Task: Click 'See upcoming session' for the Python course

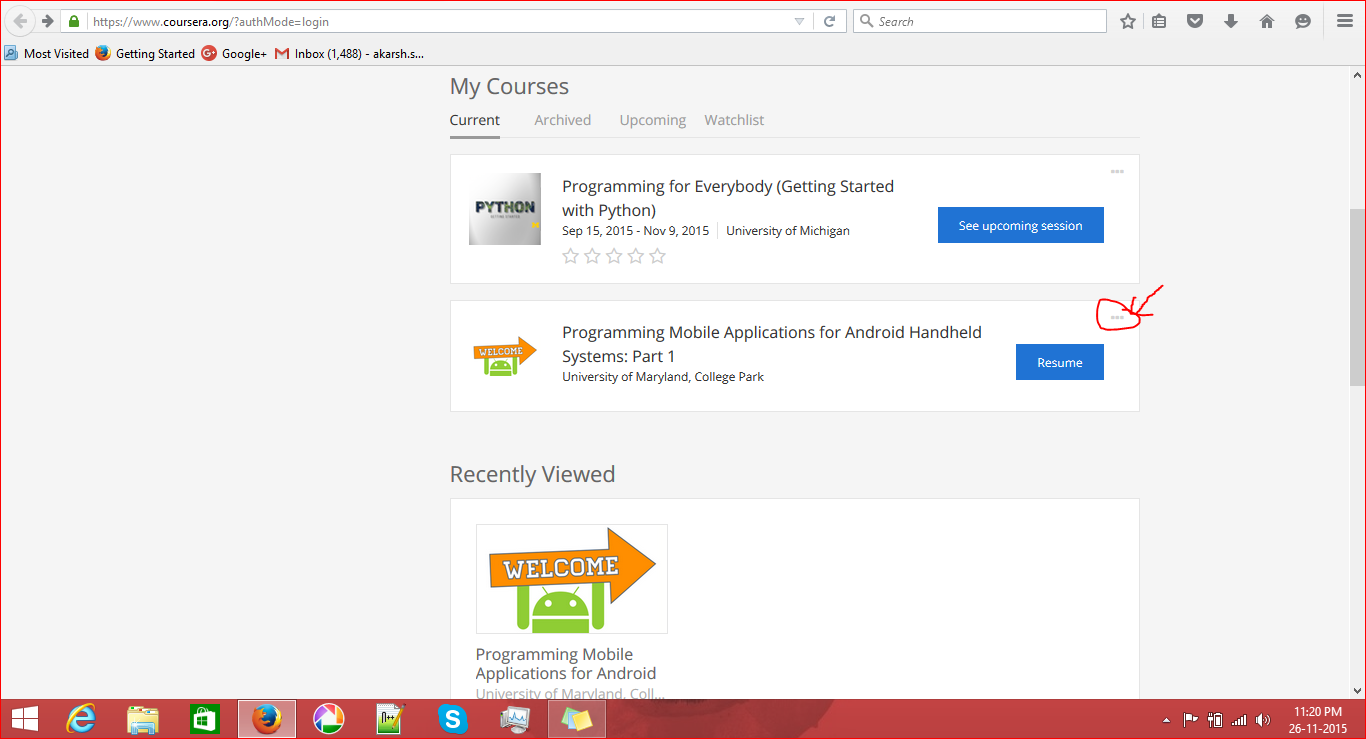Action: click(1020, 225)
